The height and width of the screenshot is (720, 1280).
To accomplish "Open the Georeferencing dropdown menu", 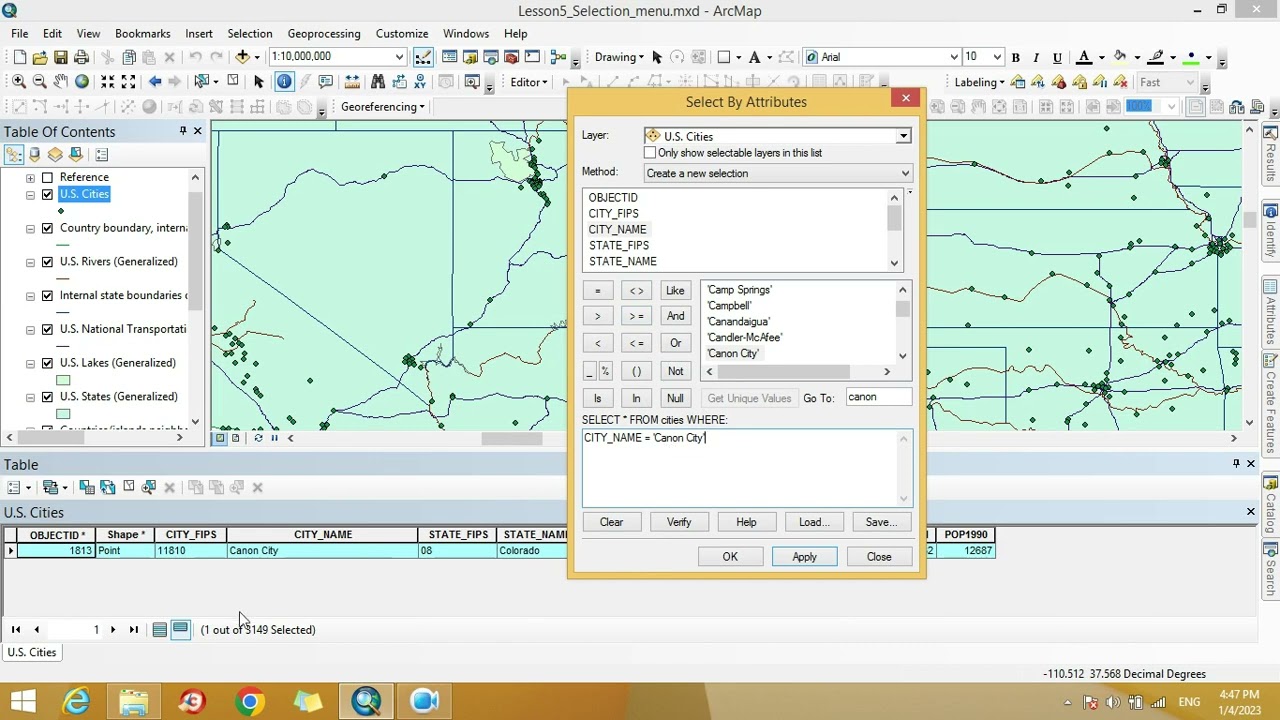I will [382, 107].
